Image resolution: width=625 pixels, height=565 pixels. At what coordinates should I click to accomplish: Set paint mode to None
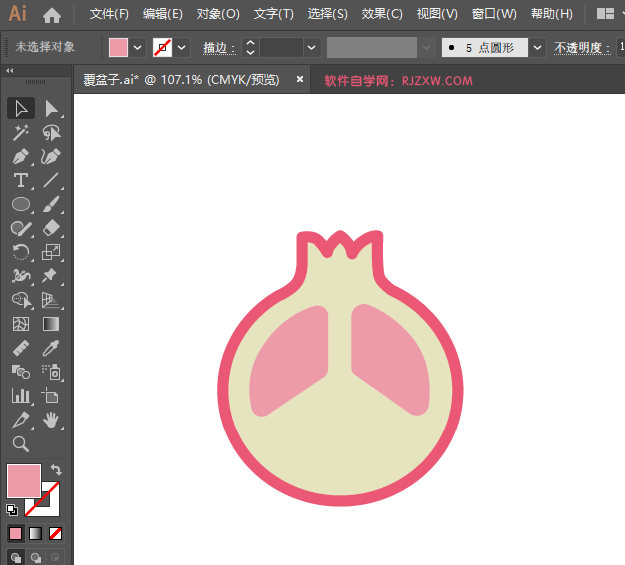tap(56, 533)
